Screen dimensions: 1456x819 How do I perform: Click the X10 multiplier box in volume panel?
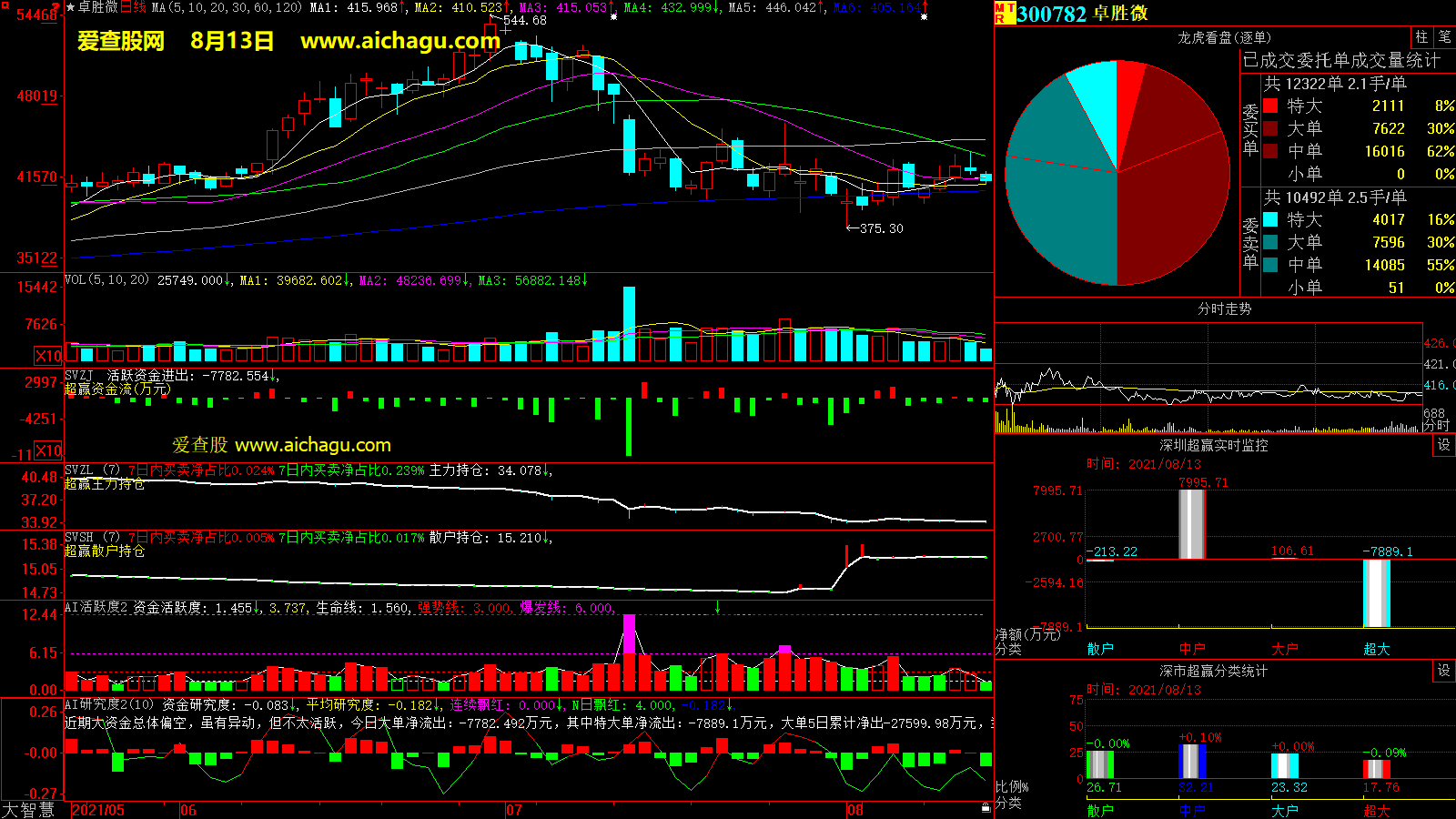[48, 356]
